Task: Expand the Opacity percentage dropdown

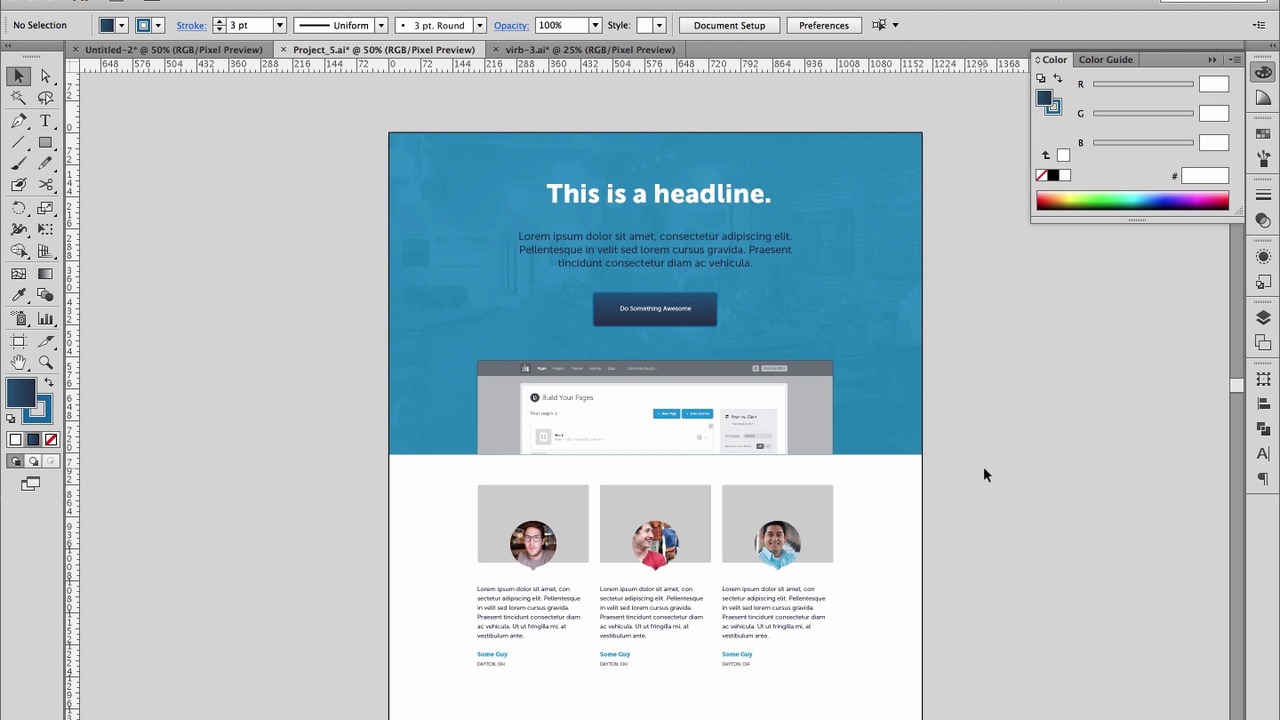Action: tap(595, 25)
